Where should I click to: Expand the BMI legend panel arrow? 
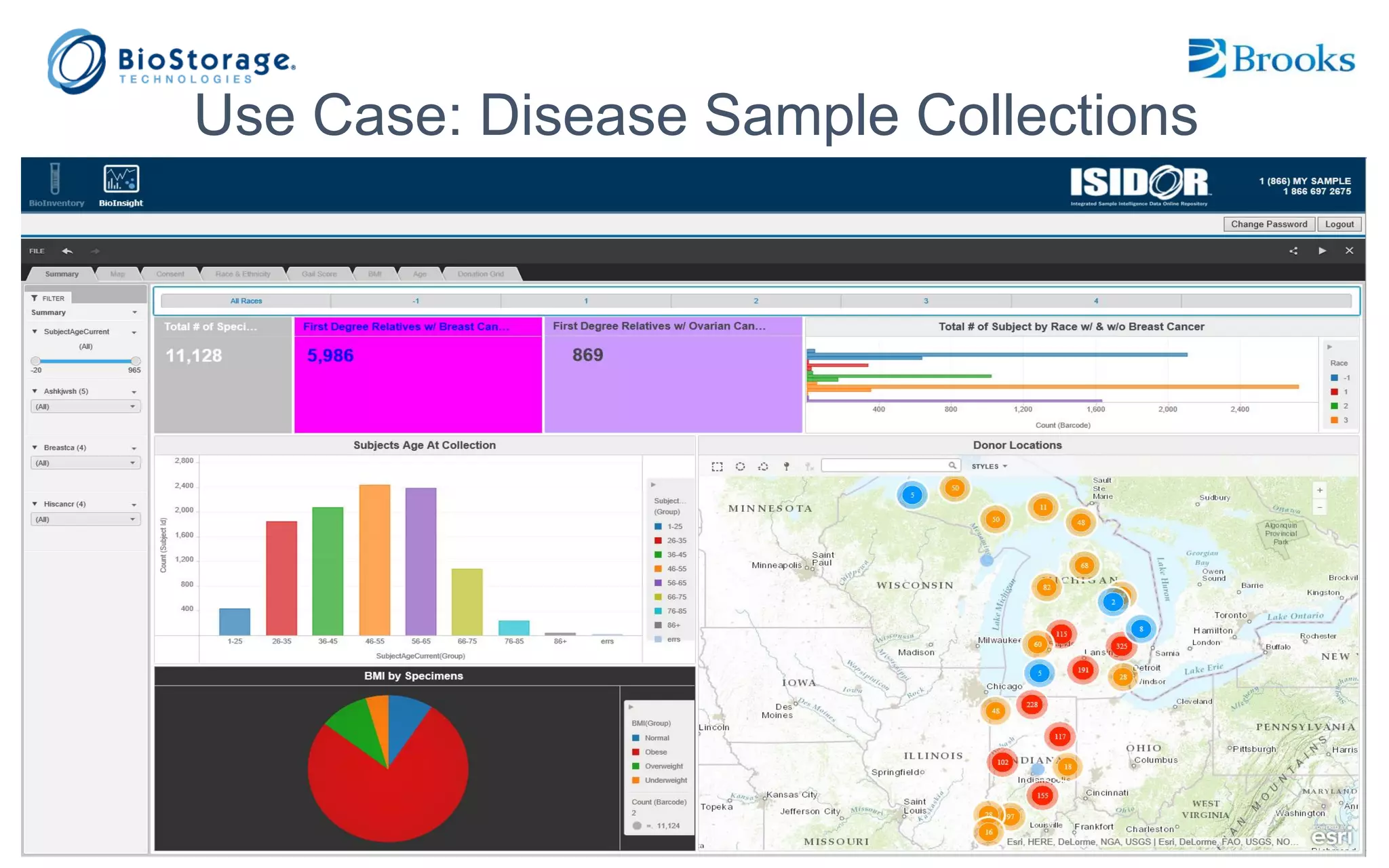click(631, 707)
